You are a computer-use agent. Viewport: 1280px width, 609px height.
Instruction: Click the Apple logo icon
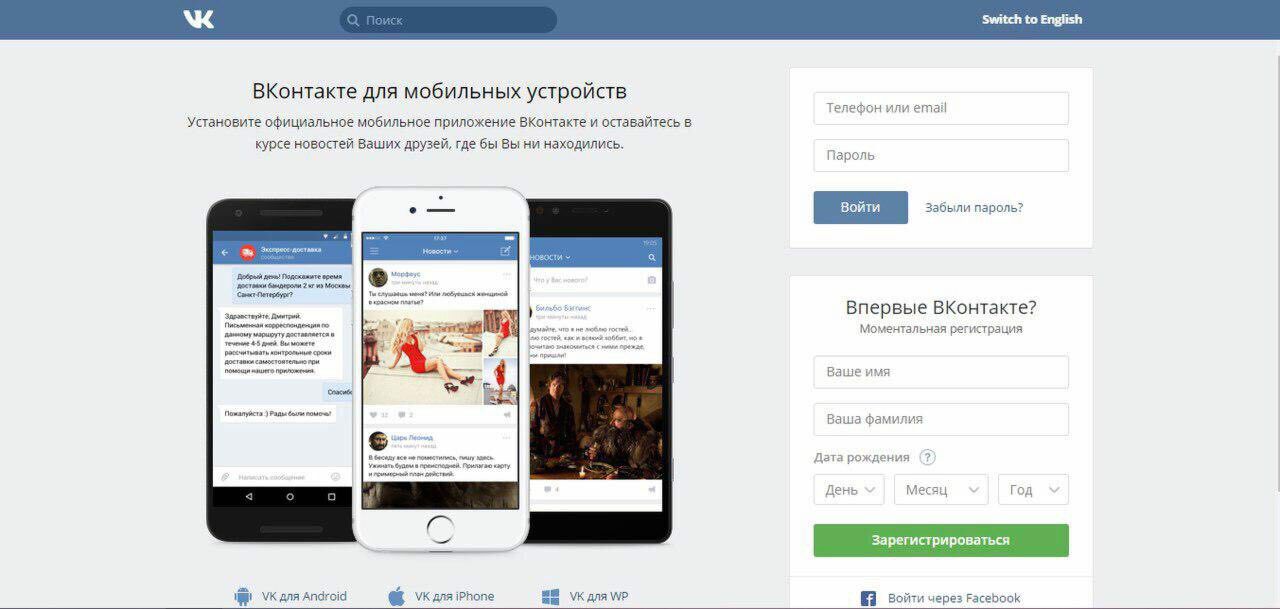pos(397,597)
